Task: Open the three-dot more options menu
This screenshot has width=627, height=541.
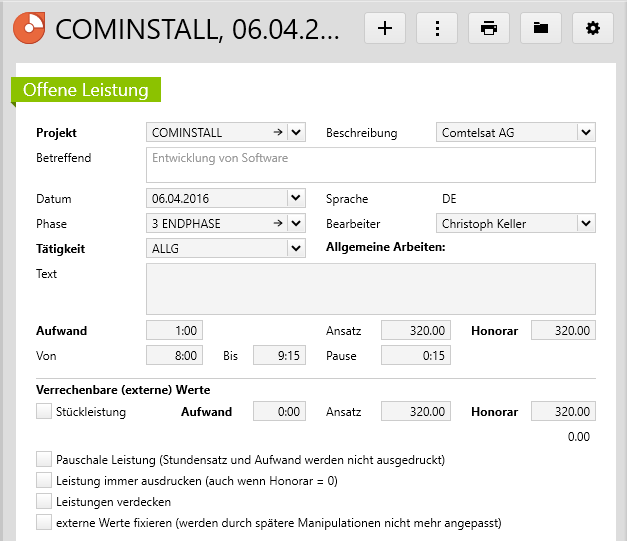Action: tap(437, 28)
